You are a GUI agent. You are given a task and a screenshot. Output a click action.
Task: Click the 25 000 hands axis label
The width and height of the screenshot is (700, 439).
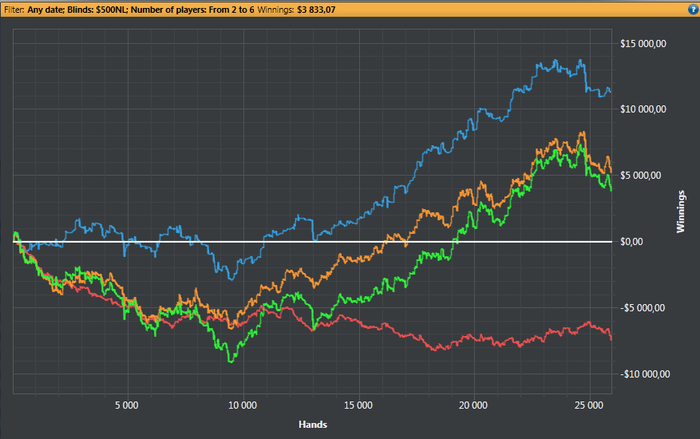click(589, 405)
